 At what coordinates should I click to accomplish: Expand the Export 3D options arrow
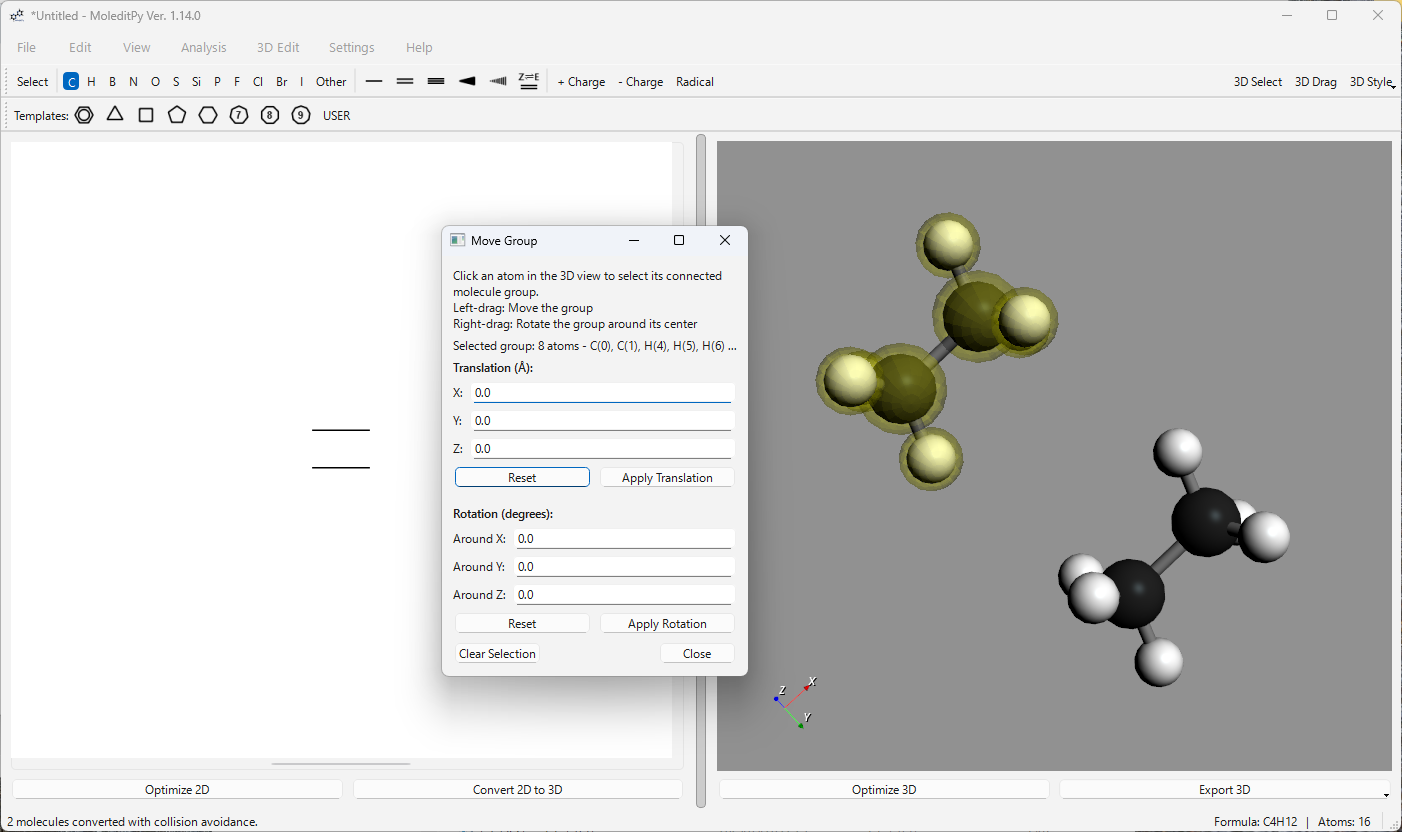1385,794
